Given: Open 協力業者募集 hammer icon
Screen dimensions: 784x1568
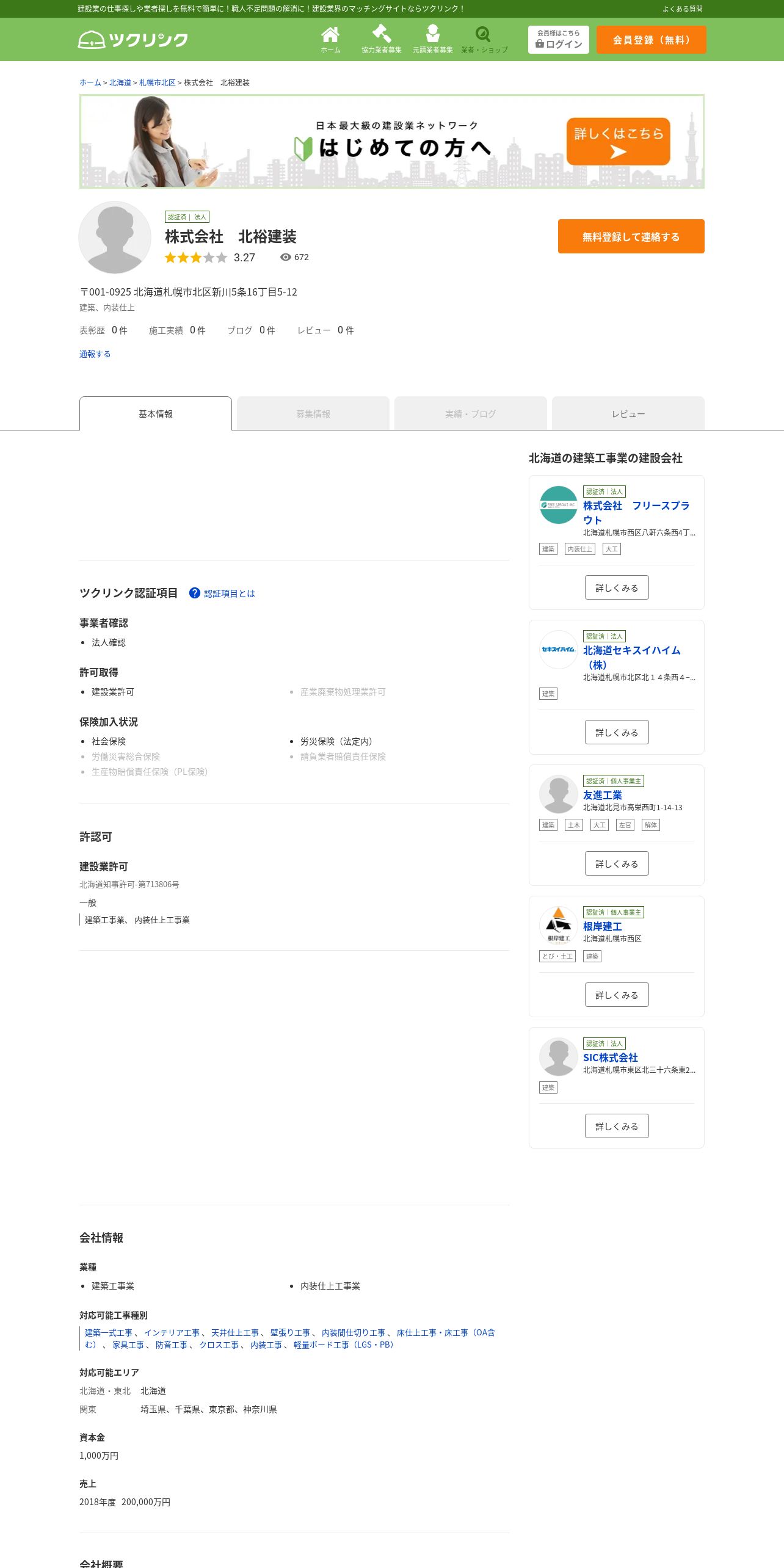Looking at the screenshot, I should click(382, 33).
